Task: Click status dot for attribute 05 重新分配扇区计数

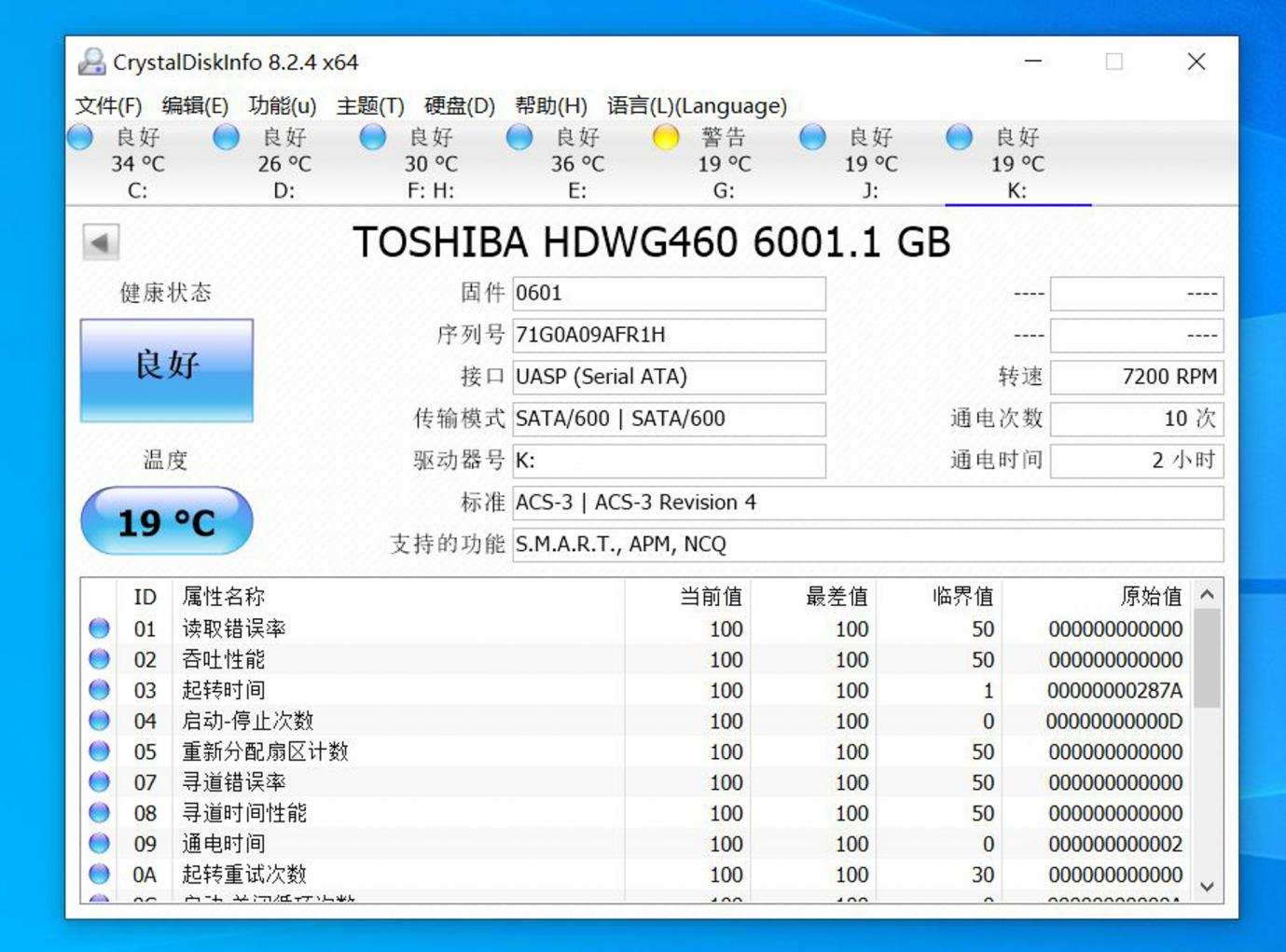Action: [100, 752]
